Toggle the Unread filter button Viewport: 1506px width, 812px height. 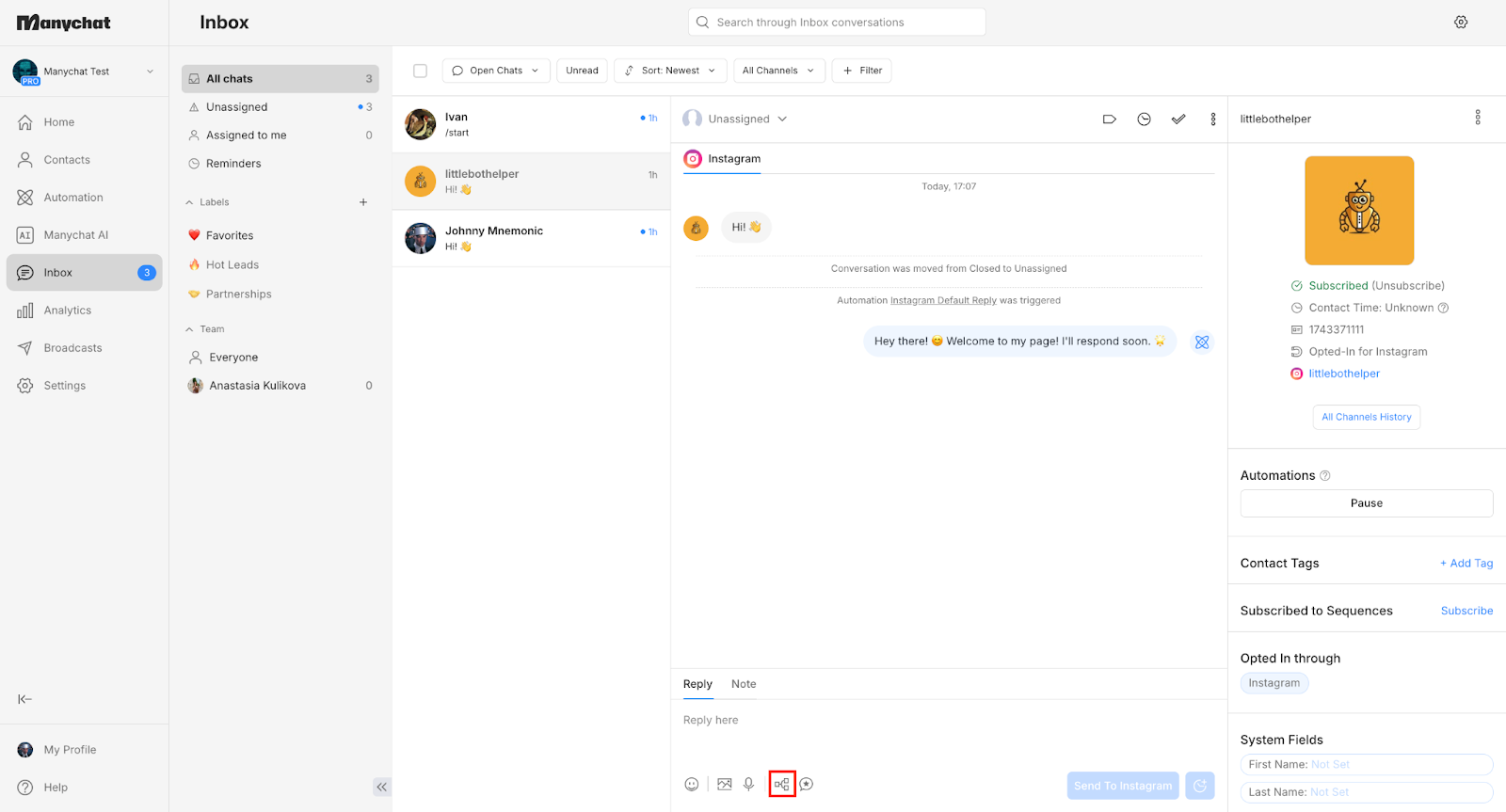tap(582, 71)
